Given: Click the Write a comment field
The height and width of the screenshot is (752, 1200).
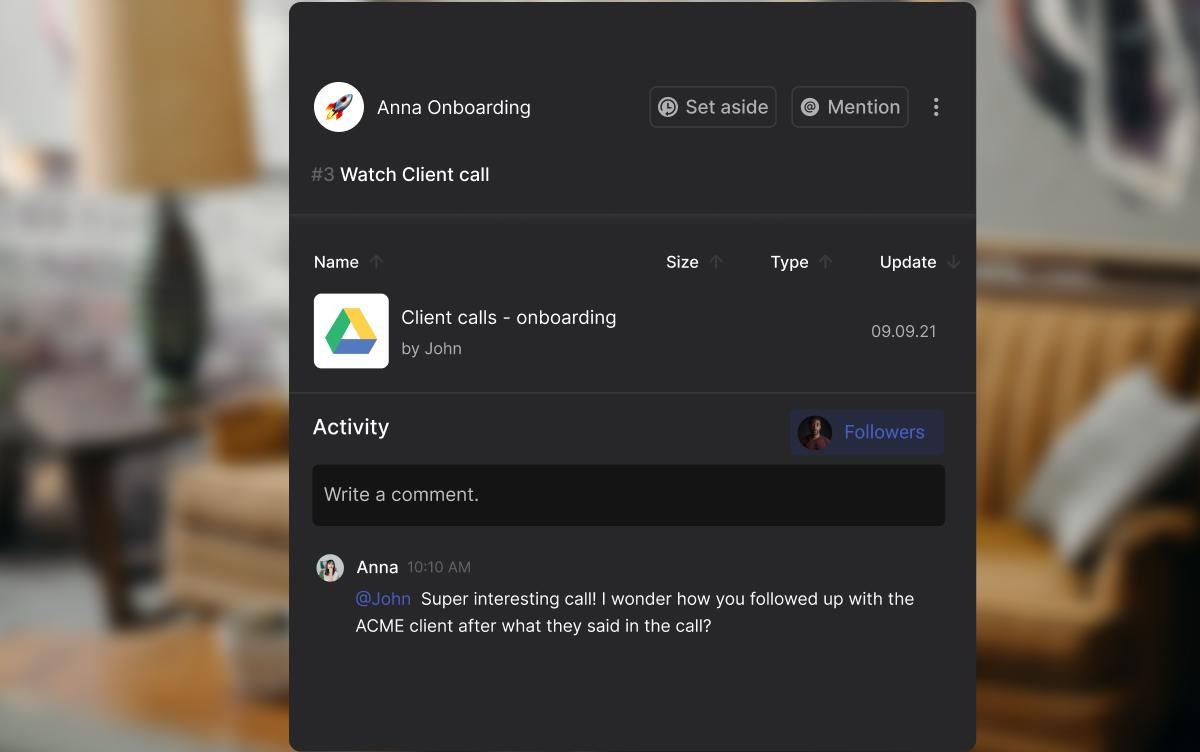Looking at the screenshot, I should pyautogui.click(x=628, y=495).
